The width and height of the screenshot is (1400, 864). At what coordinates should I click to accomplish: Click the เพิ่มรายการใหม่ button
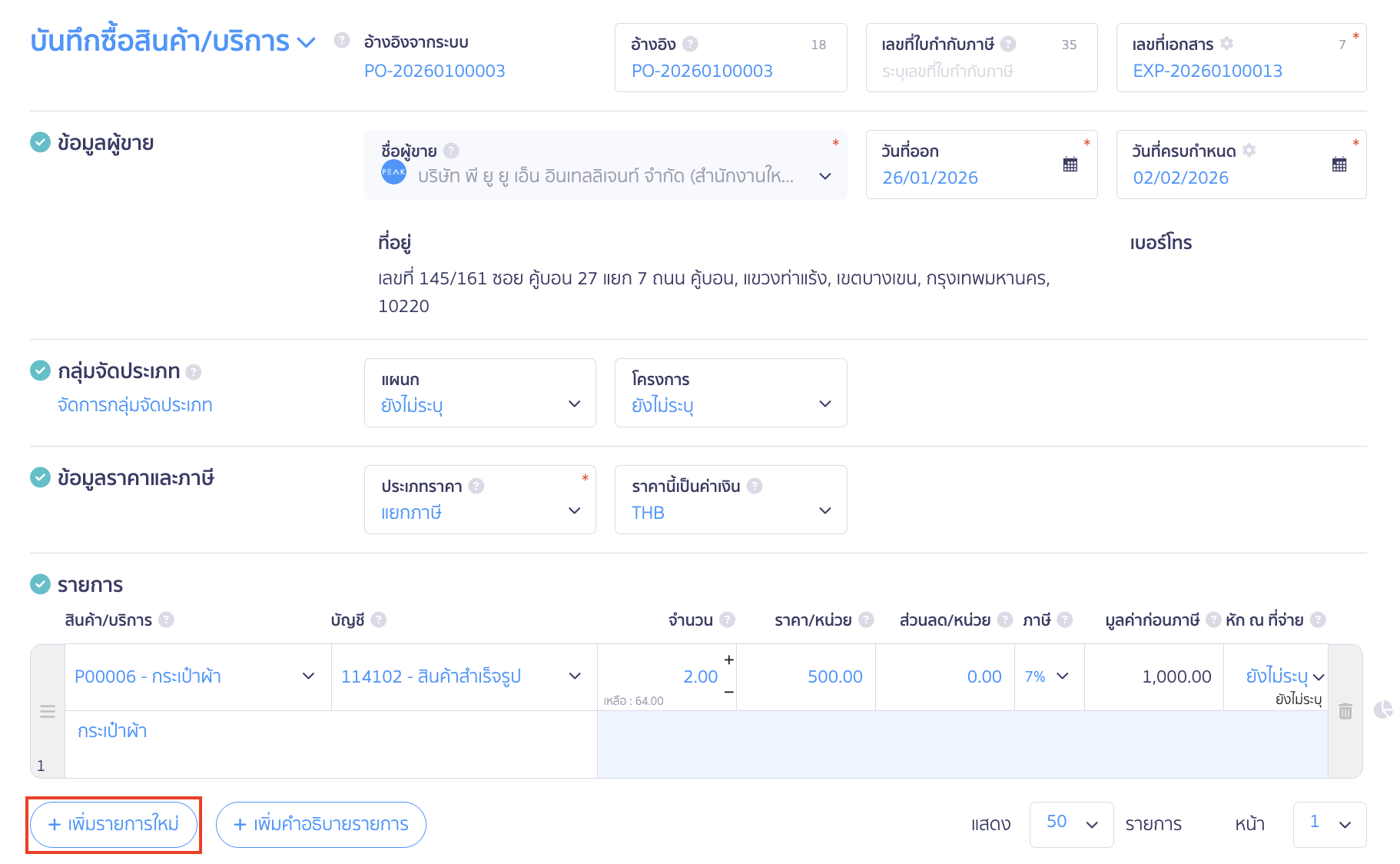coord(114,824)
